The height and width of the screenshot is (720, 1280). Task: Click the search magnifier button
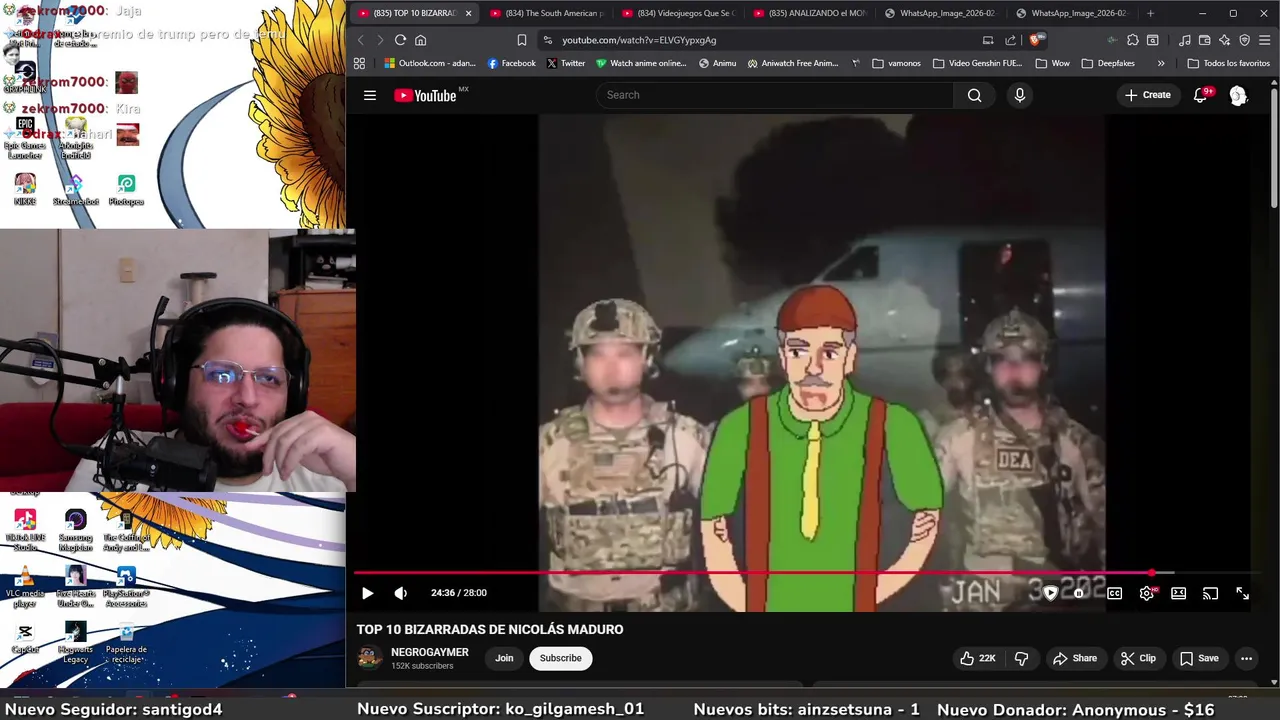pos(975,95)
